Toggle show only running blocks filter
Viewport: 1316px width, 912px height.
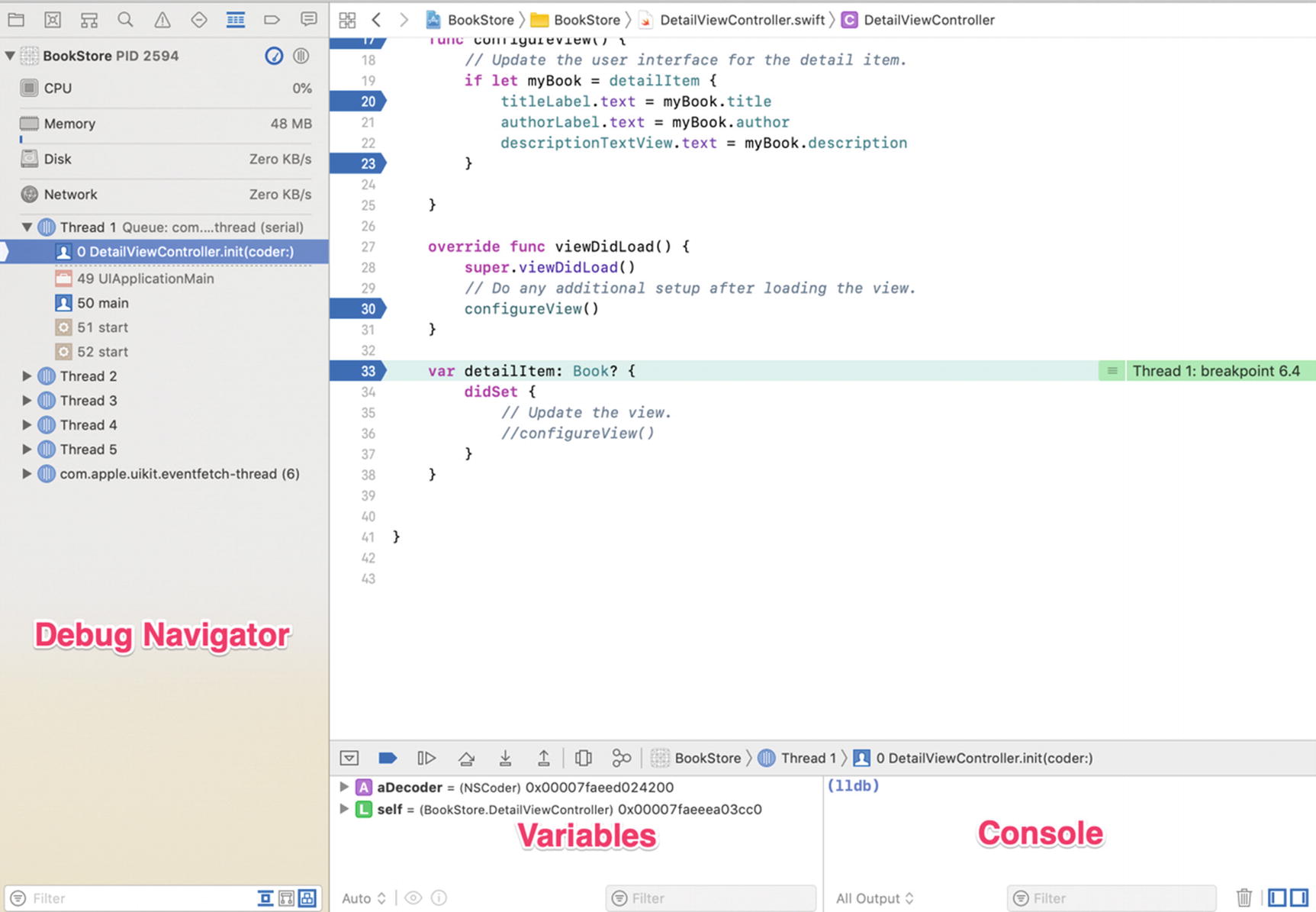tap(265, 898)
